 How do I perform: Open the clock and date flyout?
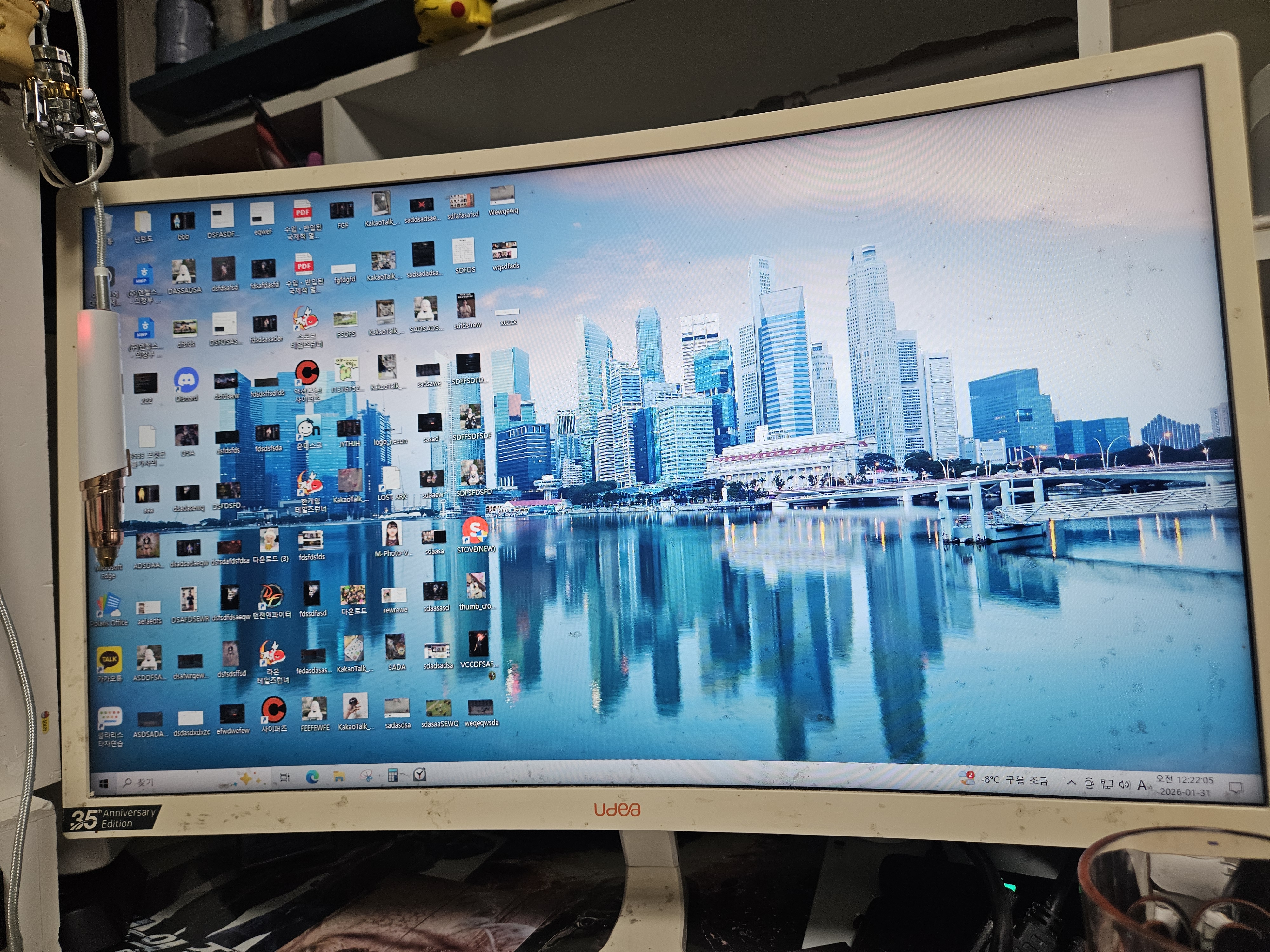click(1185, 786)
